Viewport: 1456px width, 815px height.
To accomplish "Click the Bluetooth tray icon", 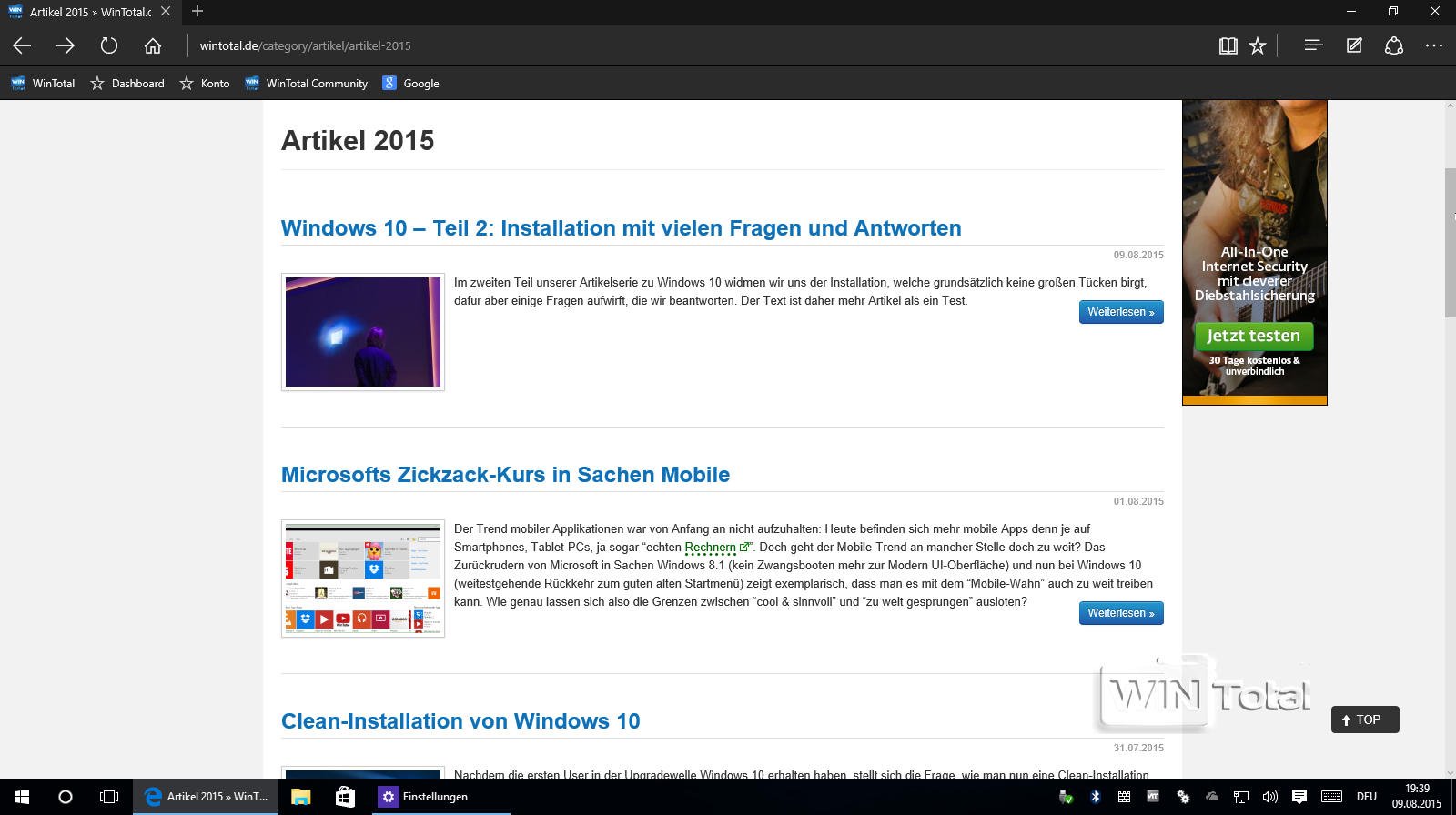I will (1096, 797).
